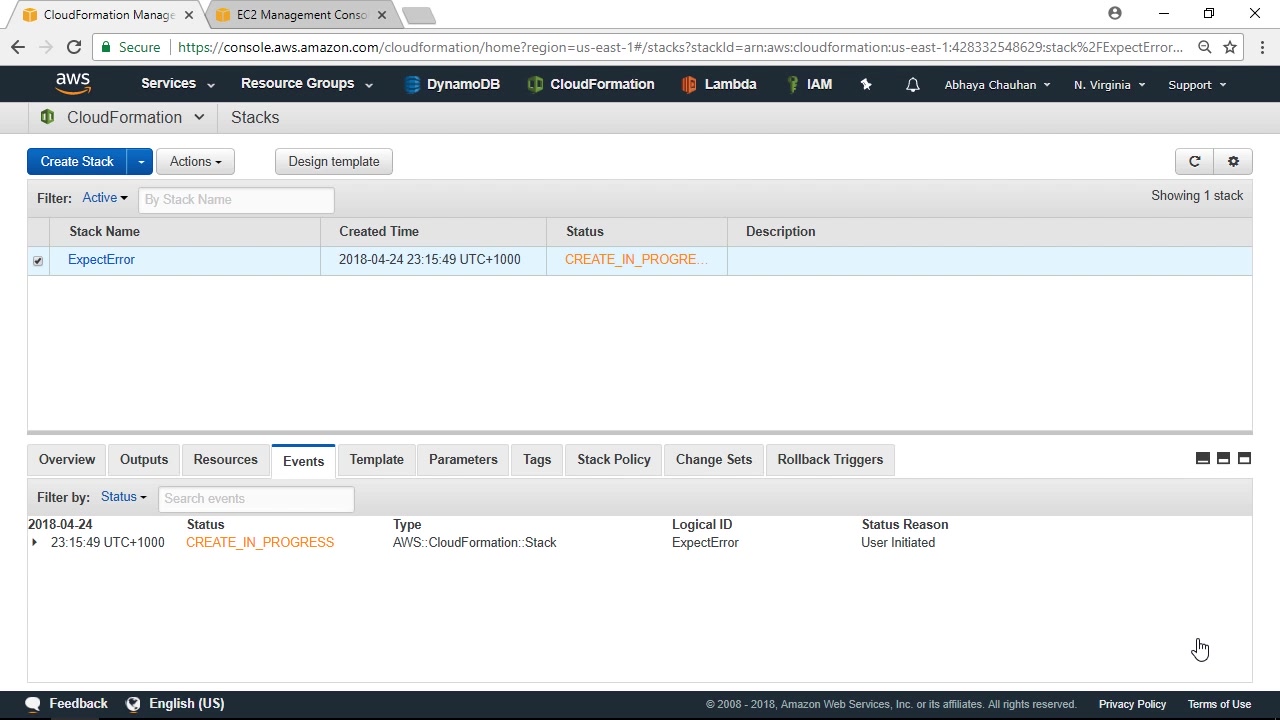The image size is (1280, 720).
Task: Switch to the Overview tab
Action: tap(67, 459)
